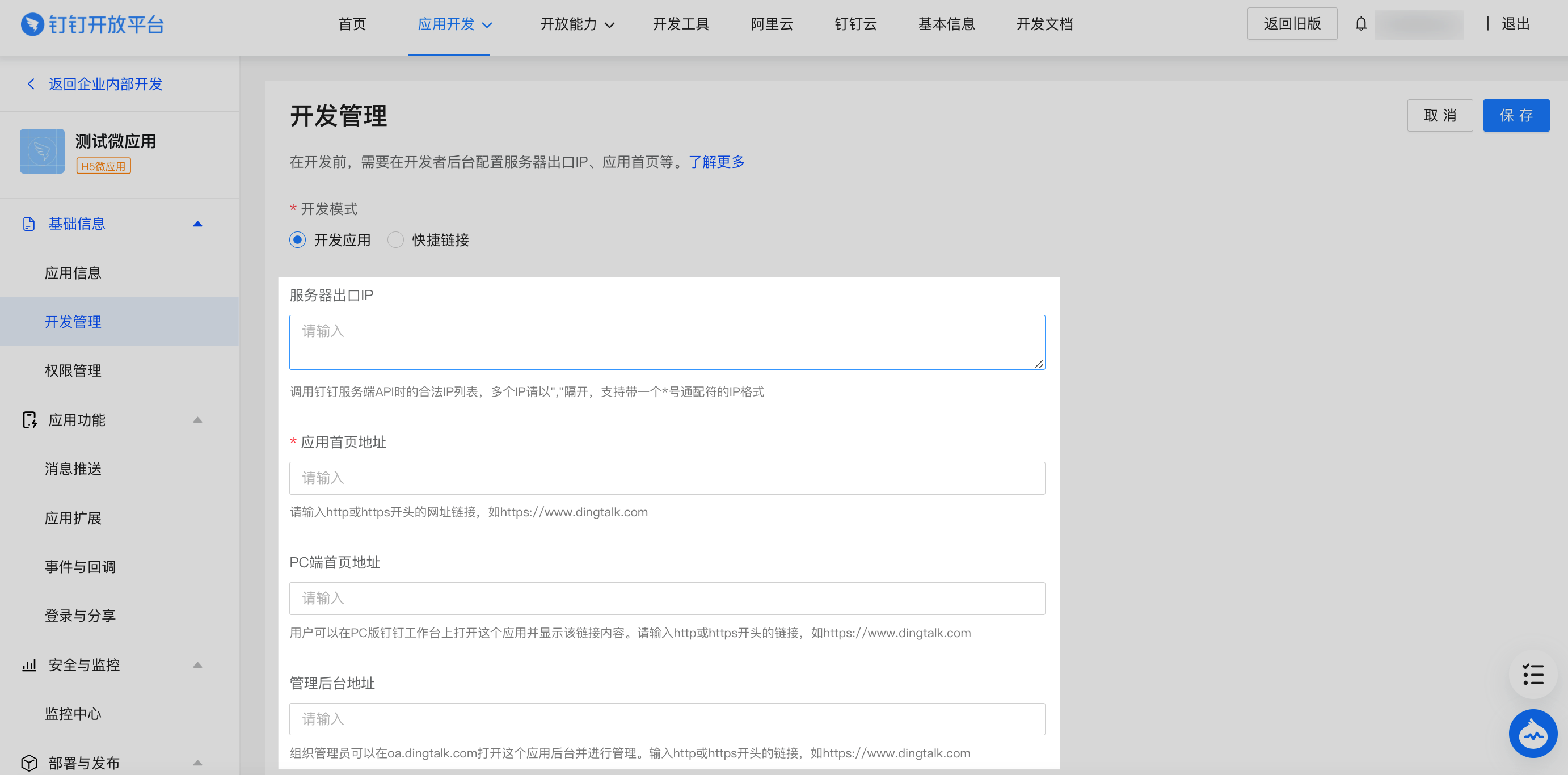Open 登录与分享 in the sidebar

click(x=81, y=616)
